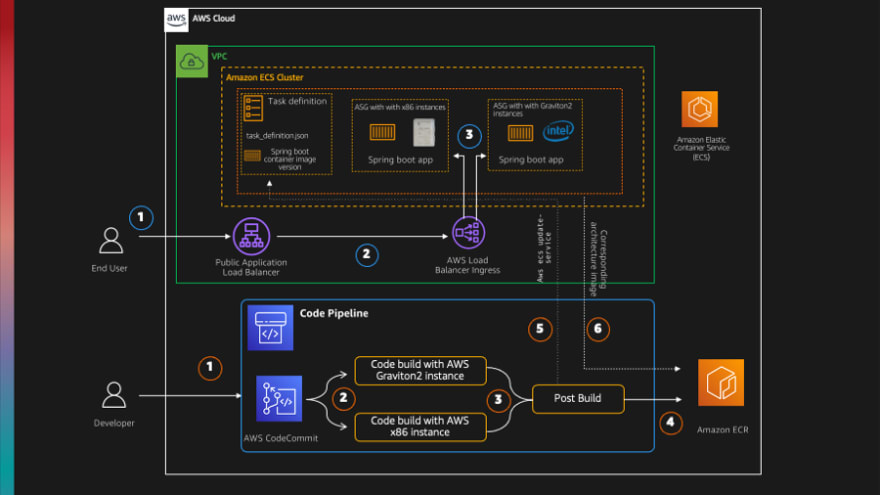Click the Amazon ECS Cluster heading
The image size is (880, 495).
click(264, 77)
